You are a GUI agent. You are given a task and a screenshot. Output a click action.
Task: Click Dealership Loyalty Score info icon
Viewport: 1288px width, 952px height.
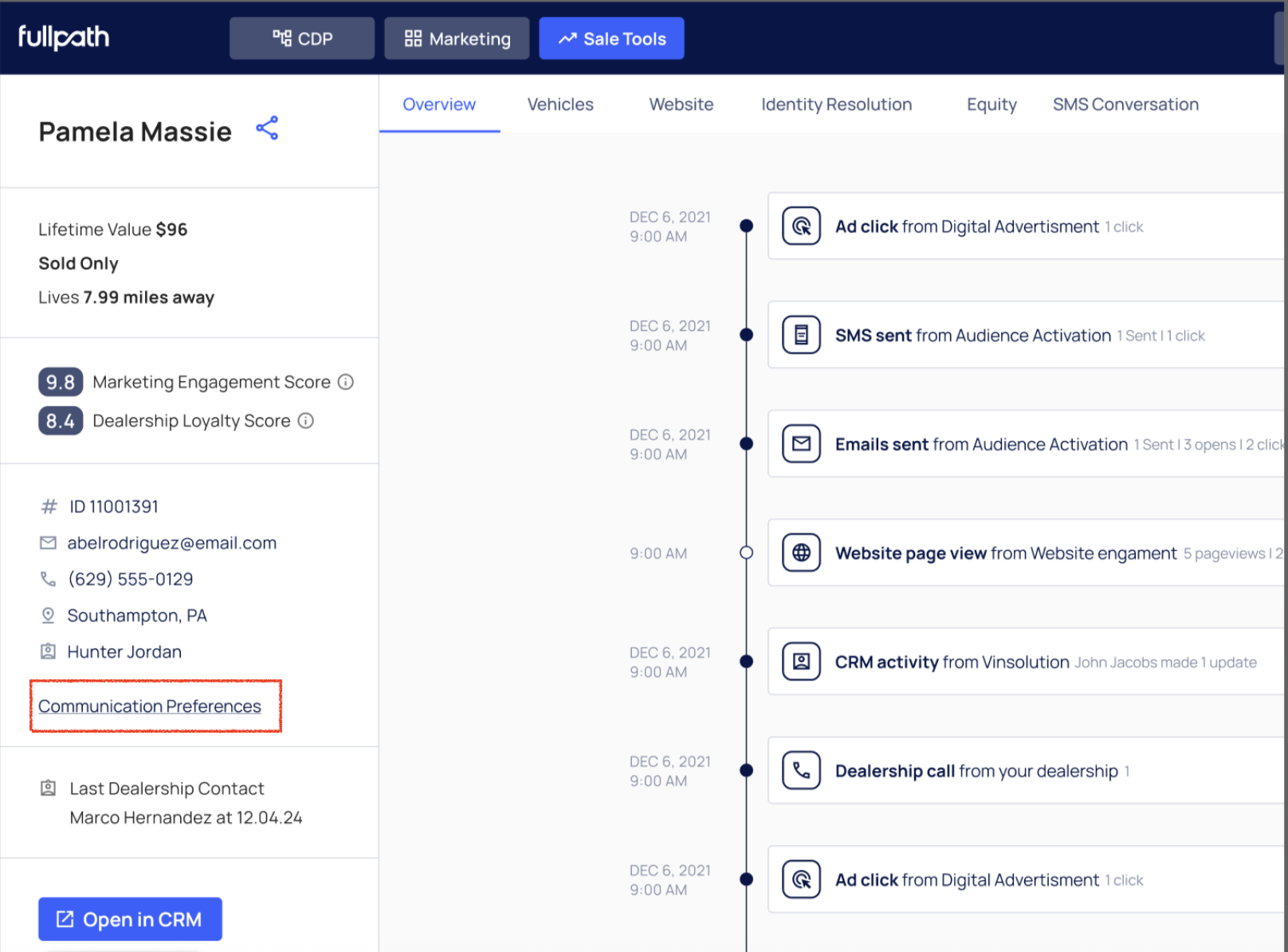click(x=306, y=420)
